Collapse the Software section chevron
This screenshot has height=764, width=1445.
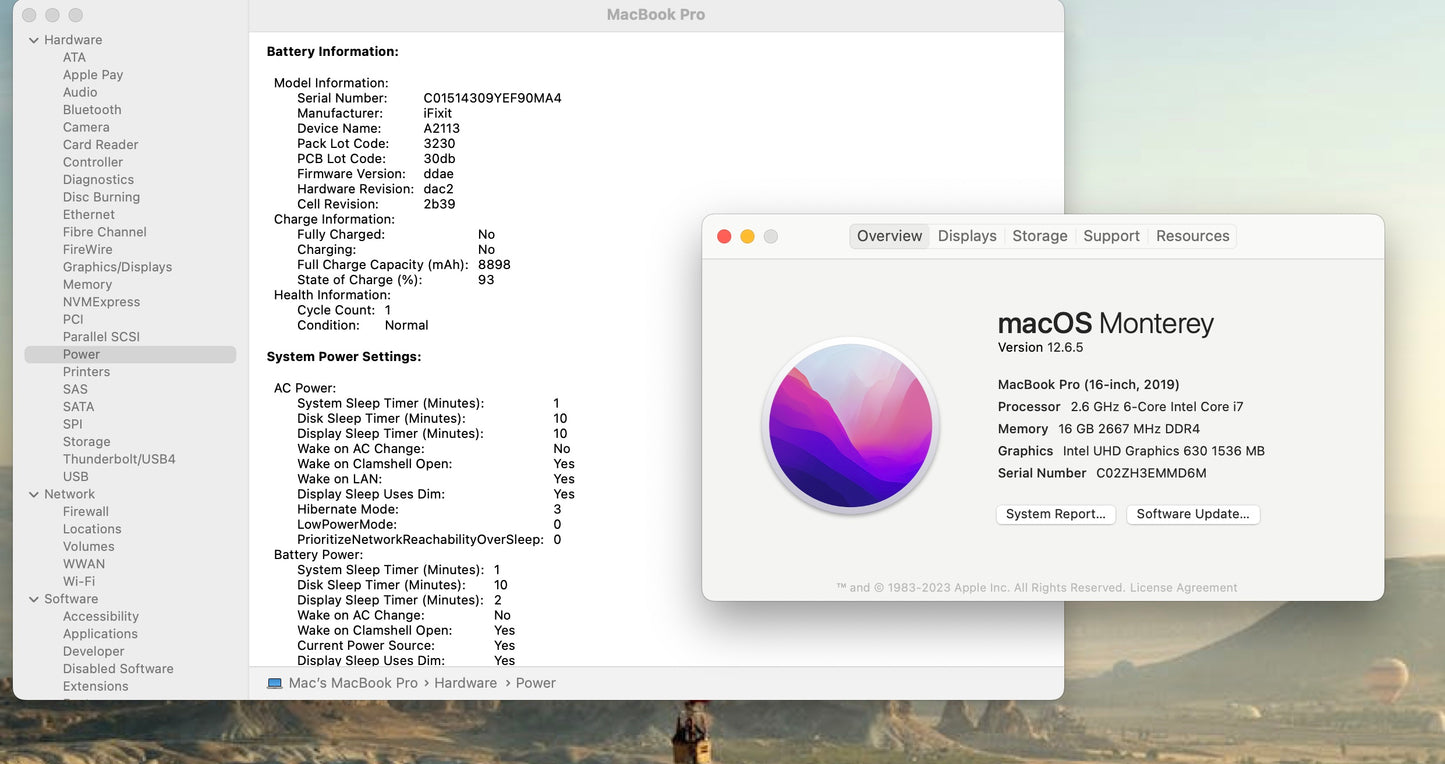(x=34, y=599)
